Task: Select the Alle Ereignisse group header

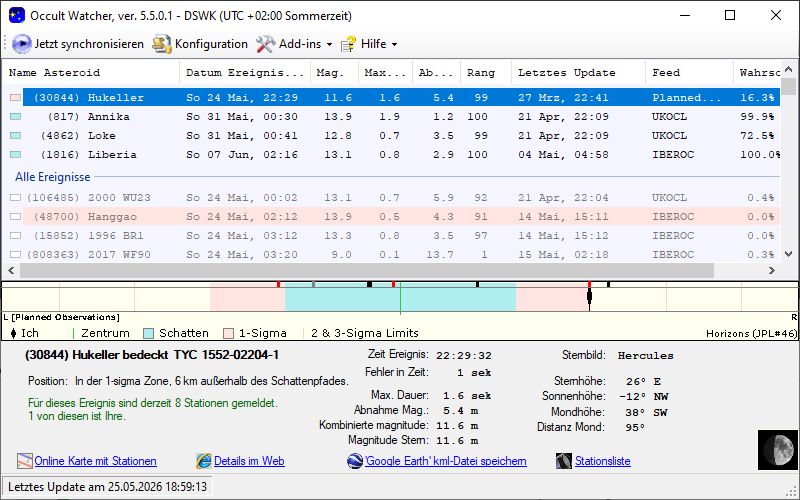Action: pyautogui.click(x=53, y=177)
